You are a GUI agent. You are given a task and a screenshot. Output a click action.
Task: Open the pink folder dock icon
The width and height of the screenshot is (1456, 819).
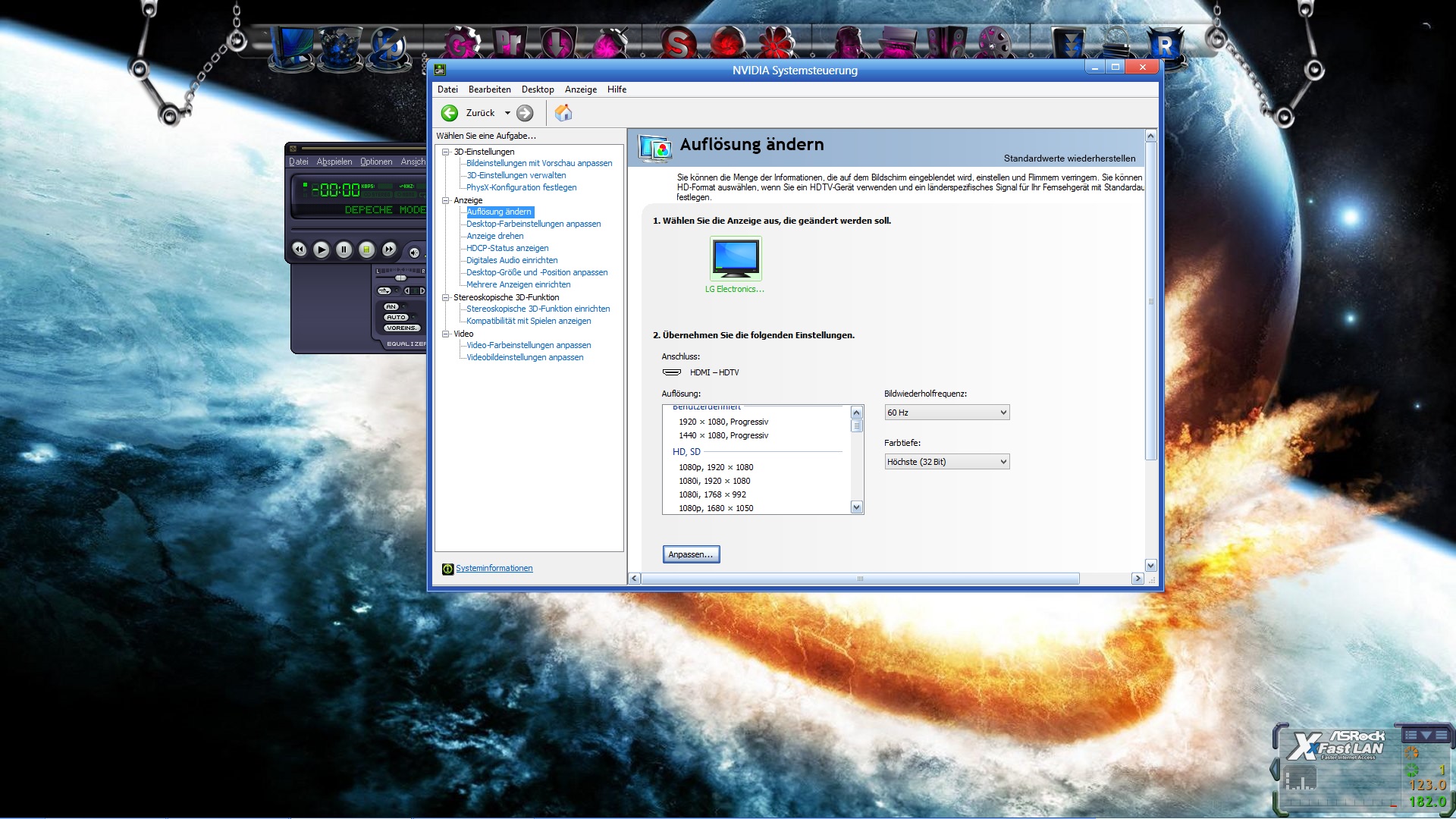pos(899,42)
